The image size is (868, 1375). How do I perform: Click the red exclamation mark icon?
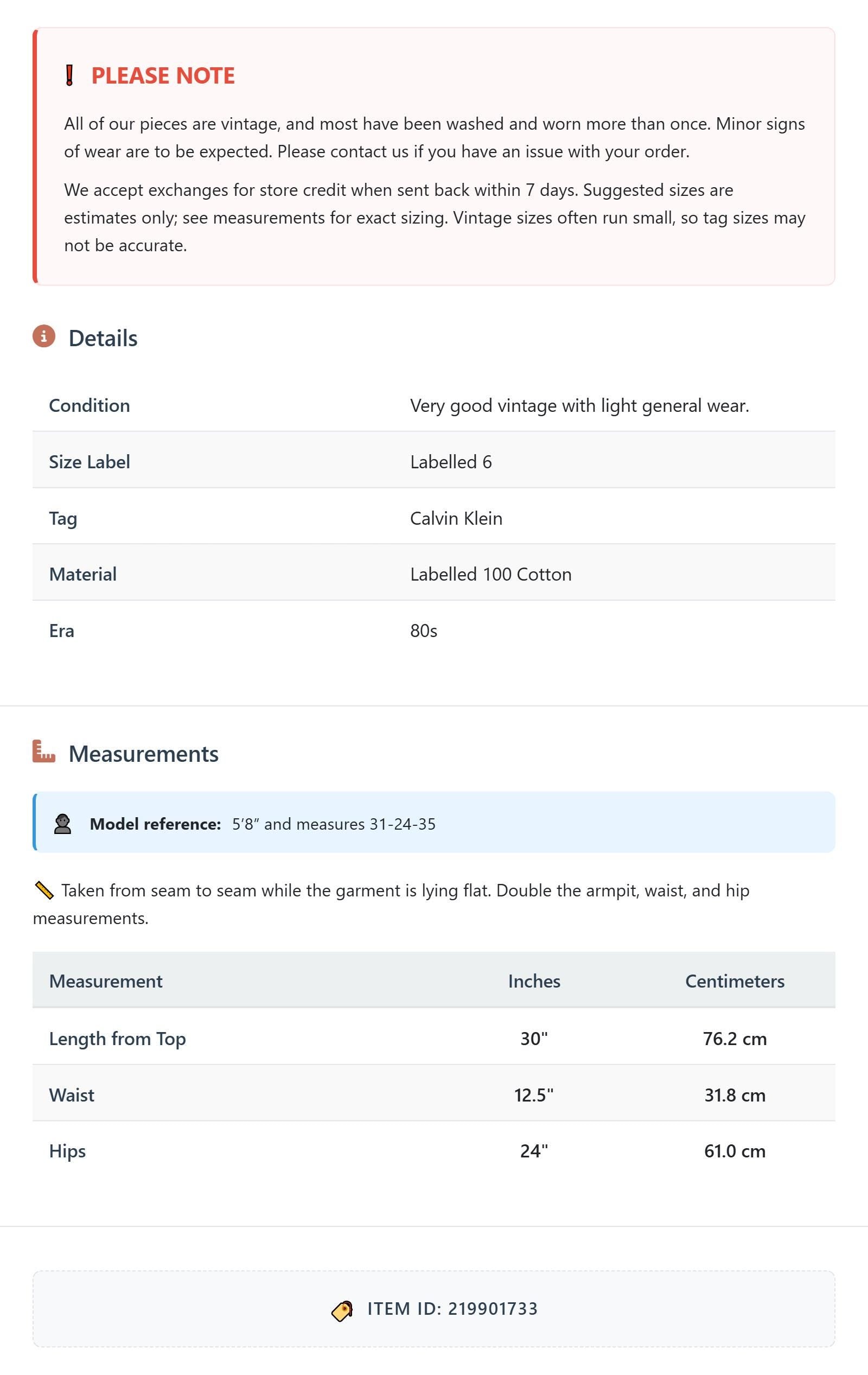tap(69, 75)
